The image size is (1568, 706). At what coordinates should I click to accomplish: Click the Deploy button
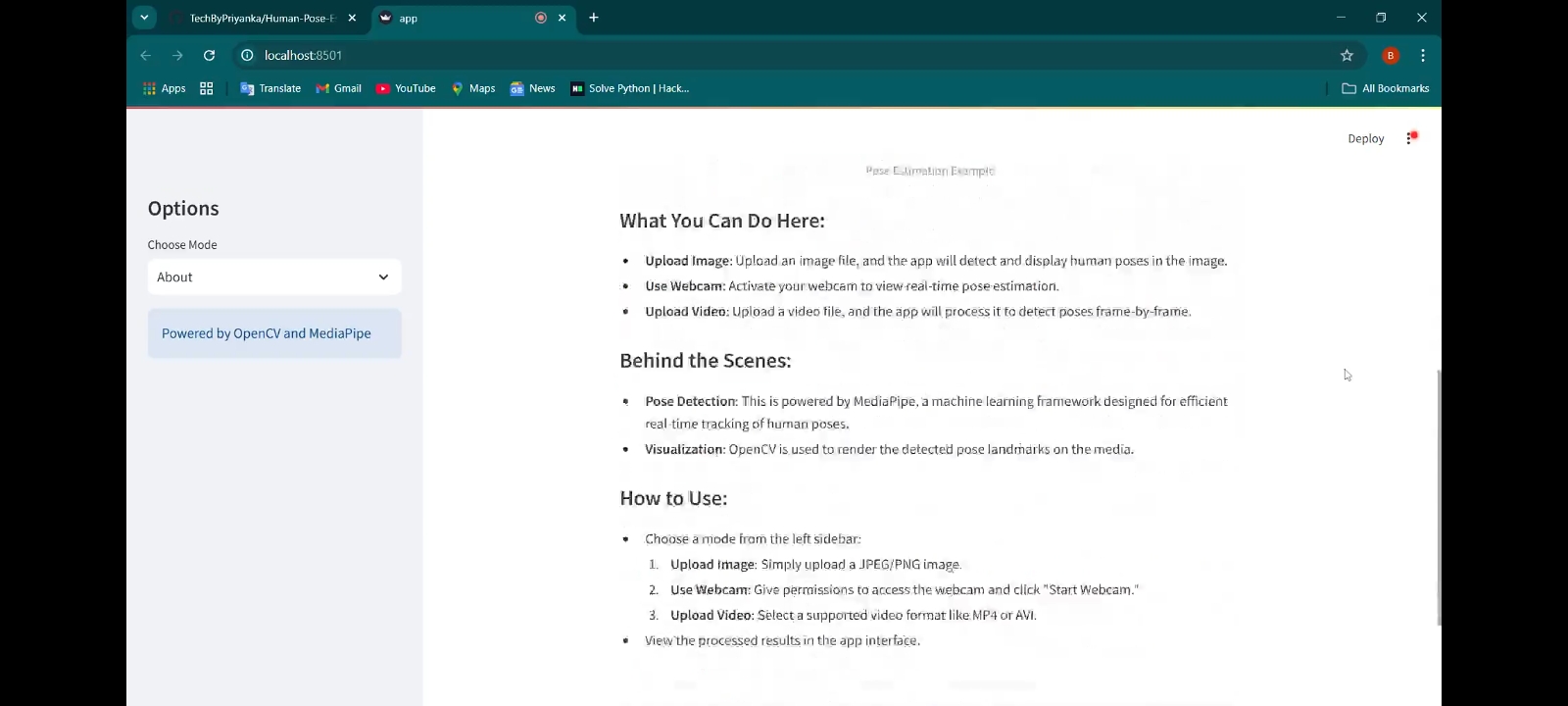click(1365, 138)
